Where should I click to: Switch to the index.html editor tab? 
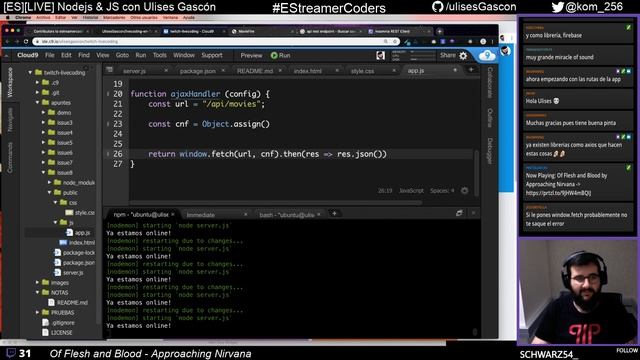pyautogui.click(x=307, y=71)
